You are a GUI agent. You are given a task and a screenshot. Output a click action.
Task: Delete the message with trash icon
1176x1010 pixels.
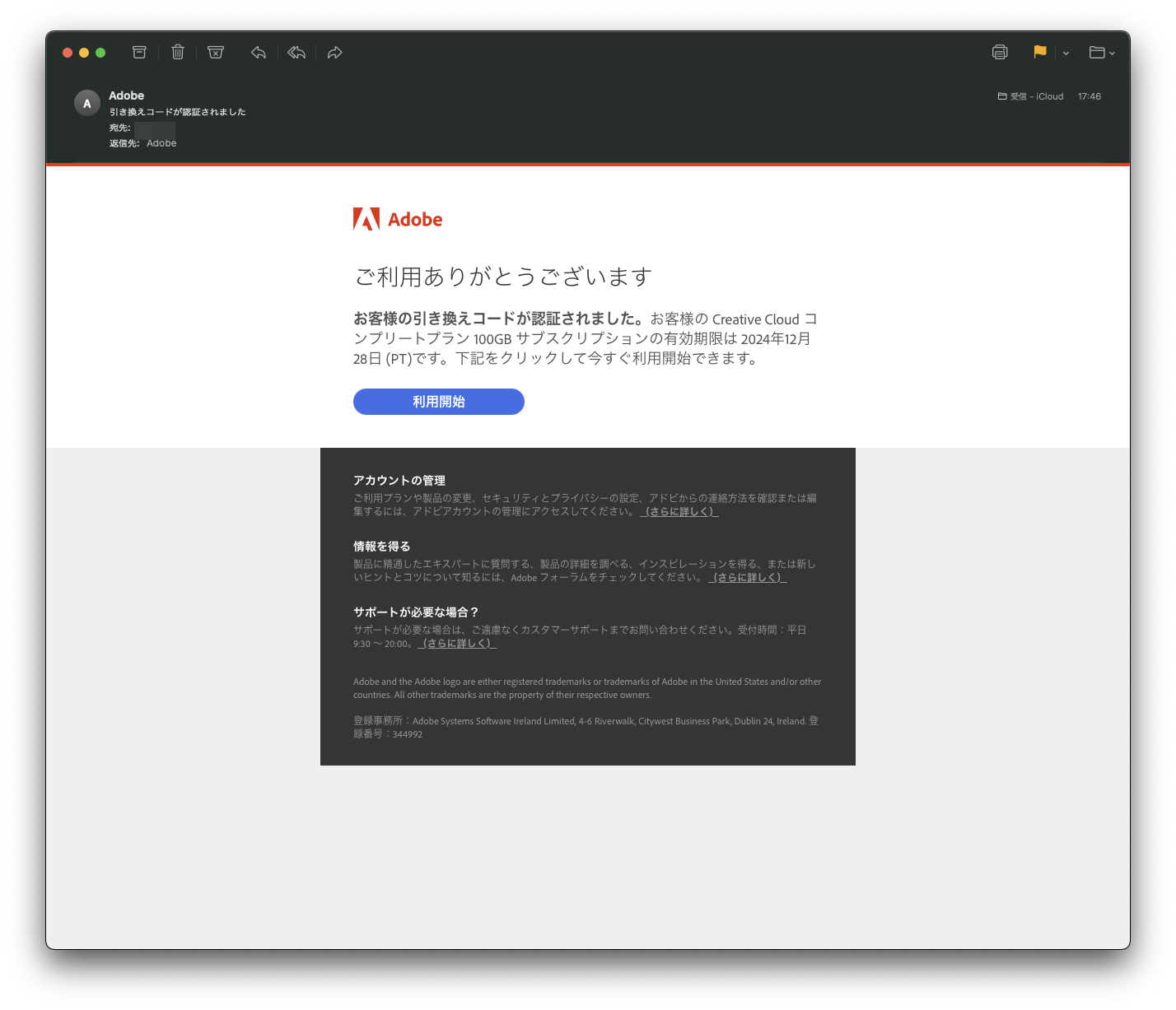click(178, 53)
